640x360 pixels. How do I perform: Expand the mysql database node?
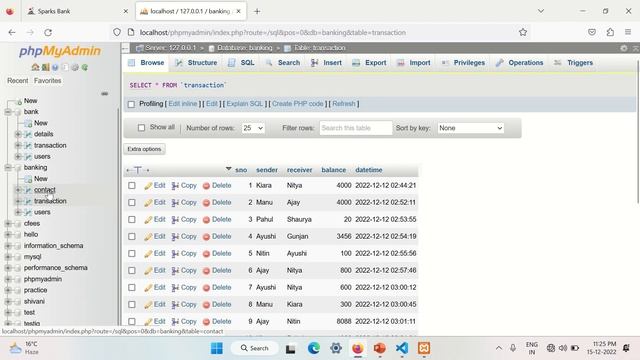click(x=8, y=257)
